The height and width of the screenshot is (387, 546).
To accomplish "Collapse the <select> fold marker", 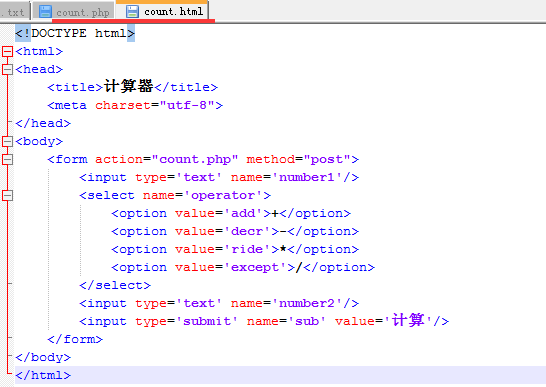I will point(7,195).
